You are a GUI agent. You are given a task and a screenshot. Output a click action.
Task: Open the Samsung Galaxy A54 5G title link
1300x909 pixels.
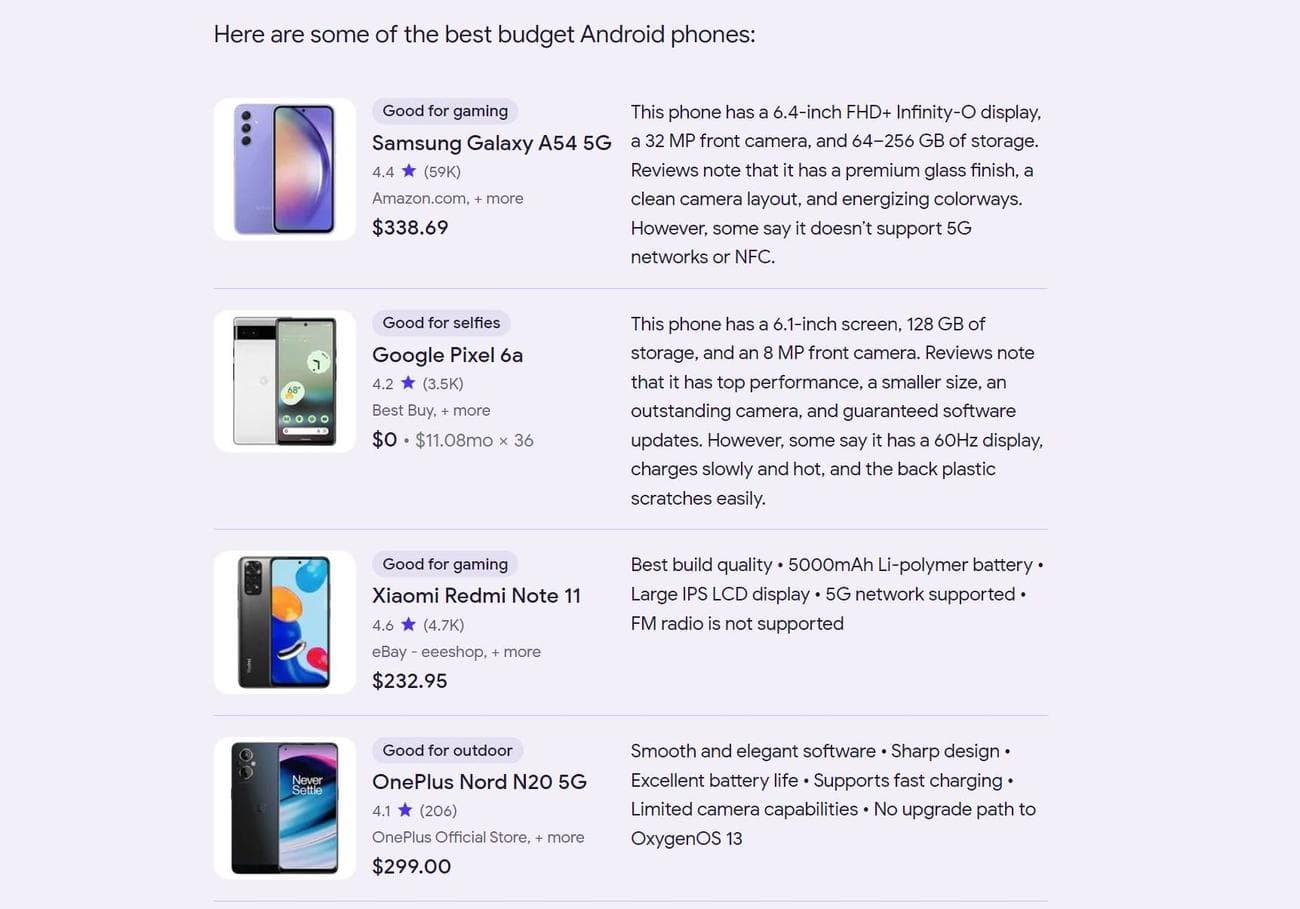click(x=491, y=143)
